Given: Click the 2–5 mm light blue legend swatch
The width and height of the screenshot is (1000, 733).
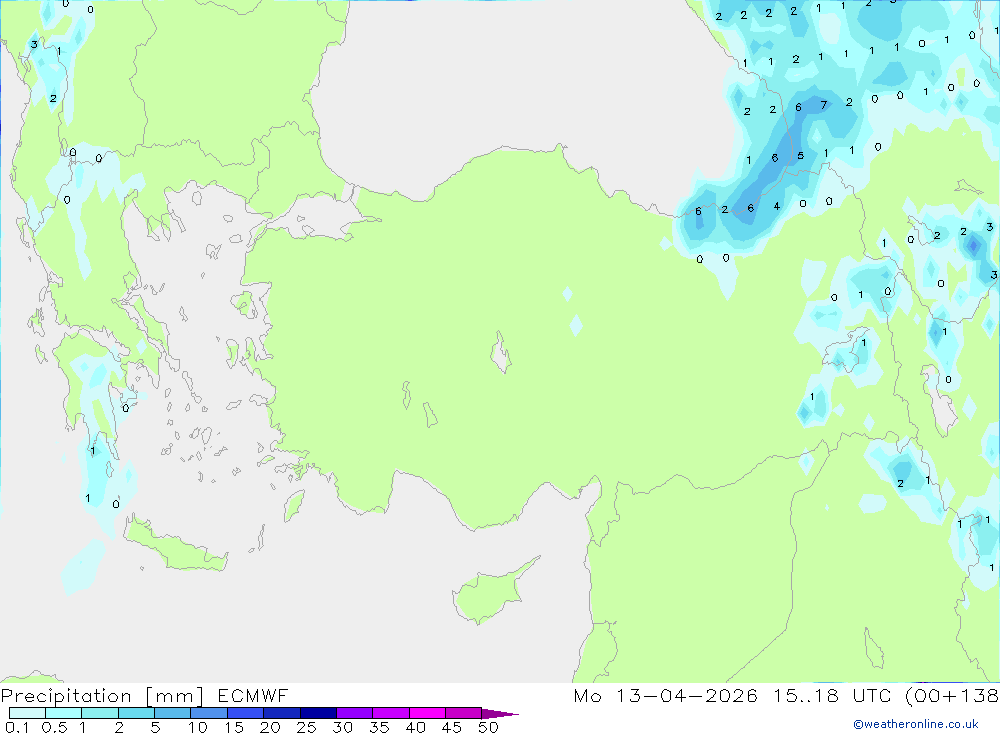Looking at the screenshot, I should (136, 713).
